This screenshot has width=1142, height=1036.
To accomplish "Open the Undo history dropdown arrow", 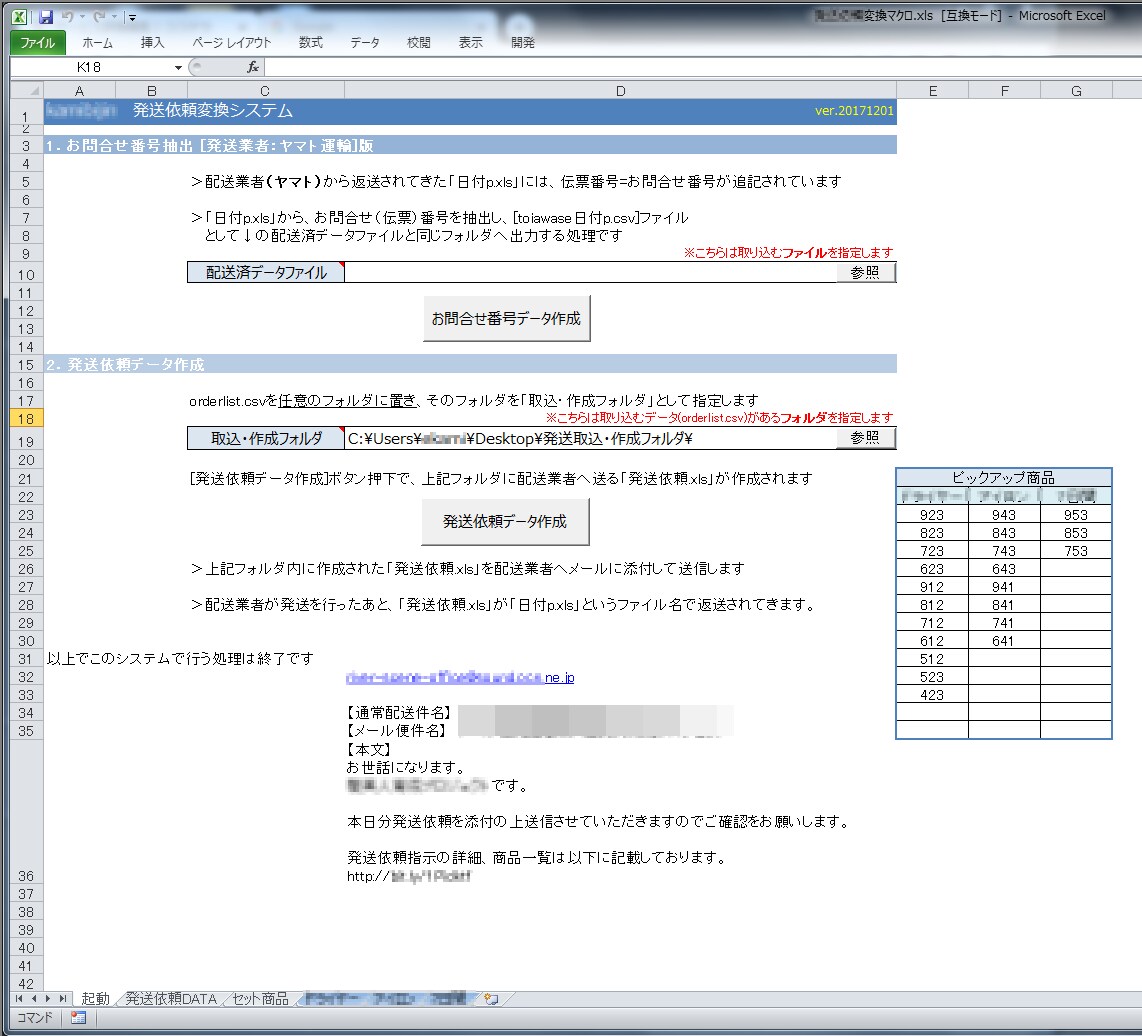I will click(x=82, y=16).
